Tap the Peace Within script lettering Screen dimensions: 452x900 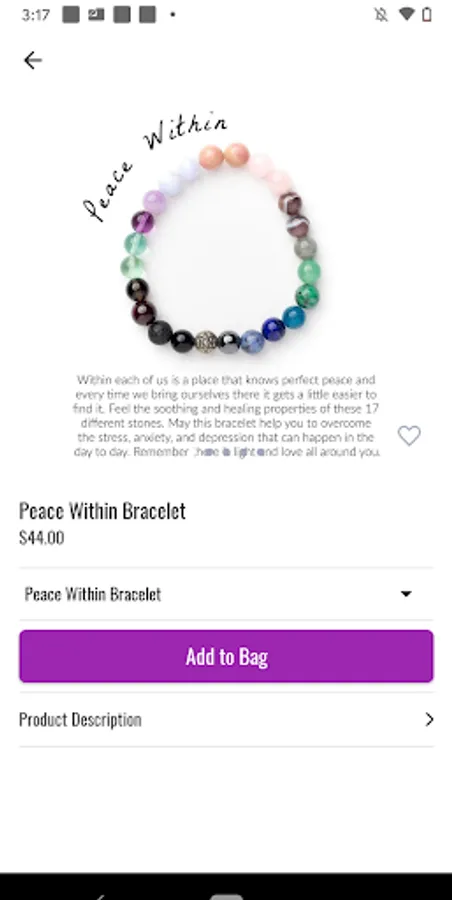click(x=156, y=165)
